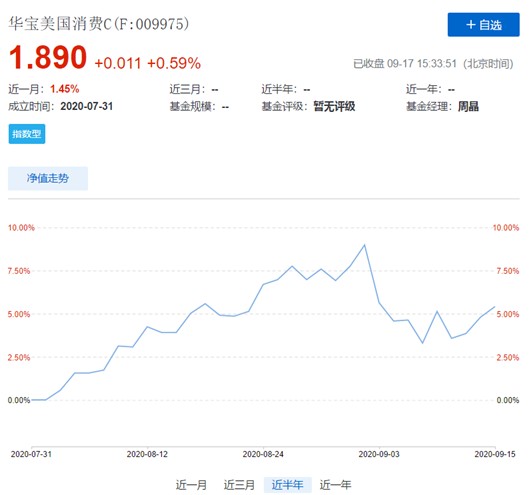Select the highlighted 近半年 range
Viewport: 531px width, 495px height.
pyautogui.click(x=288, y=485)
